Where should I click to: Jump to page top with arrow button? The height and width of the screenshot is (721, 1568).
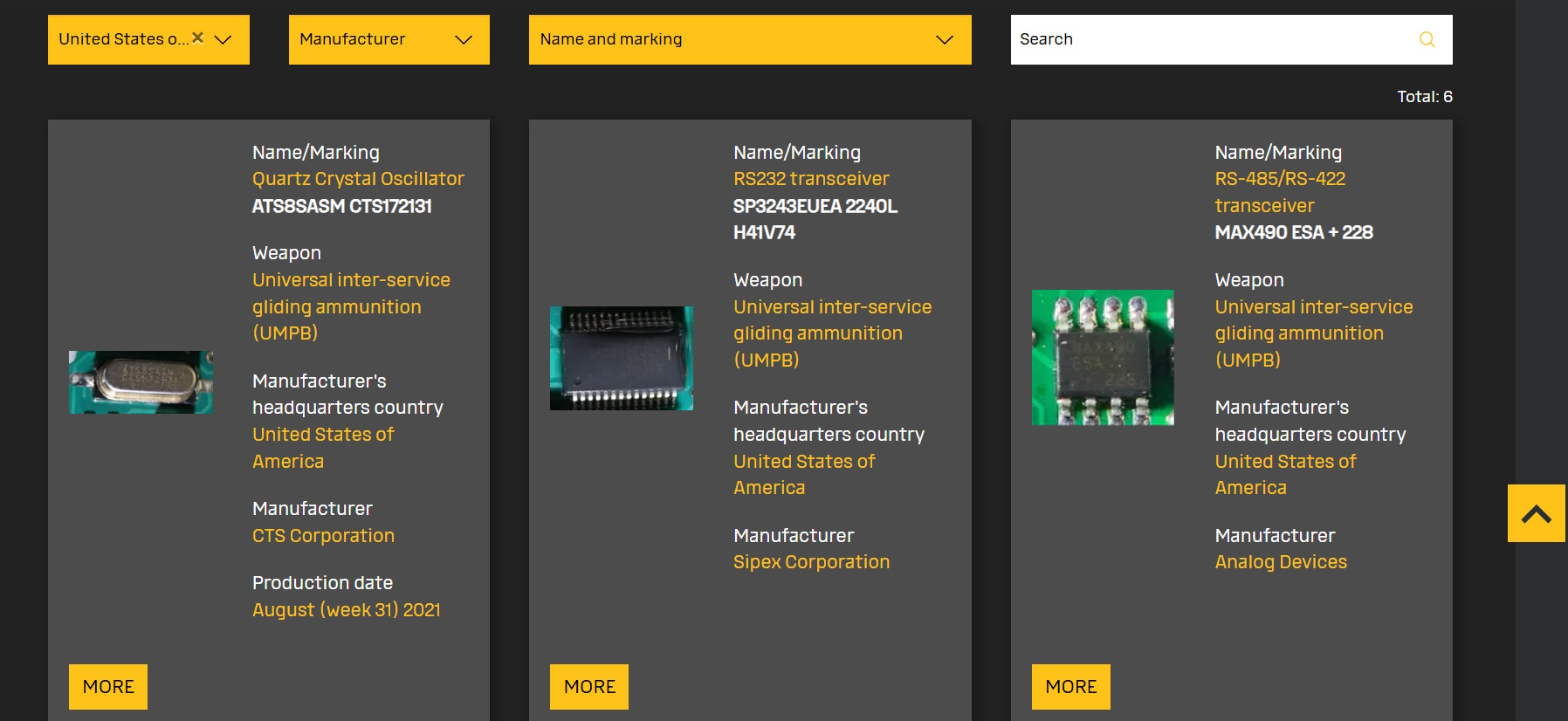pyautogui.click(x=1537, y=513)
